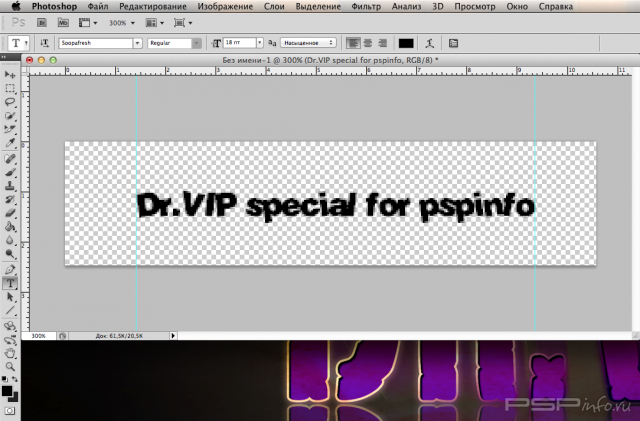Expand the anti-aliasing method dropdown
This screenshot has height=421, width=640.
point(309,44)
